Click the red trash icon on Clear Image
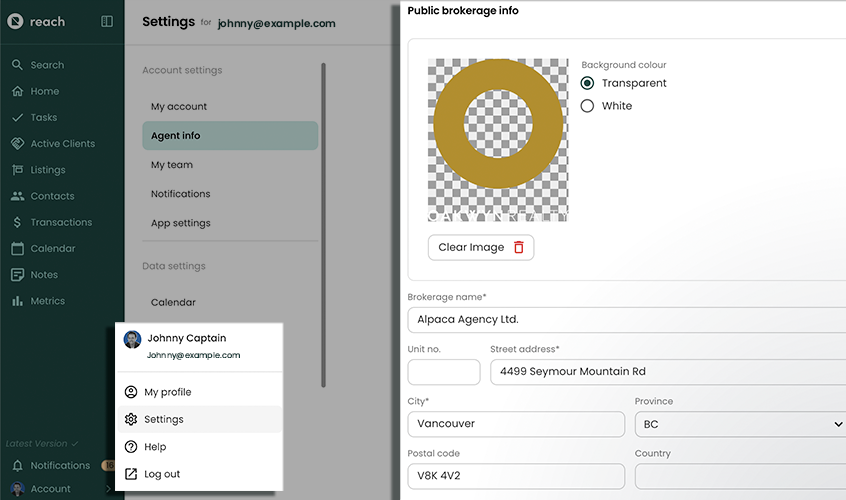Image resolution: width=846 pixels, height=500 pixels. (x=518, y=247)
